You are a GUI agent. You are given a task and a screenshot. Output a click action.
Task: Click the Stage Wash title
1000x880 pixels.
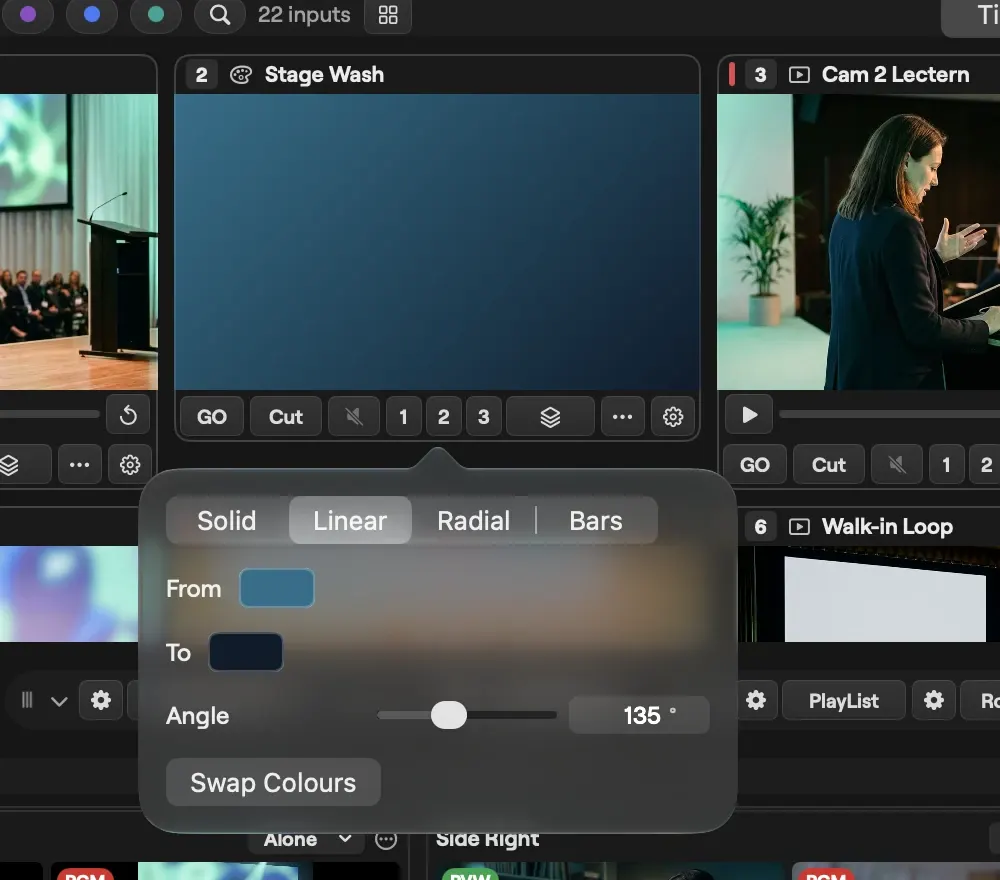point(324,75)
